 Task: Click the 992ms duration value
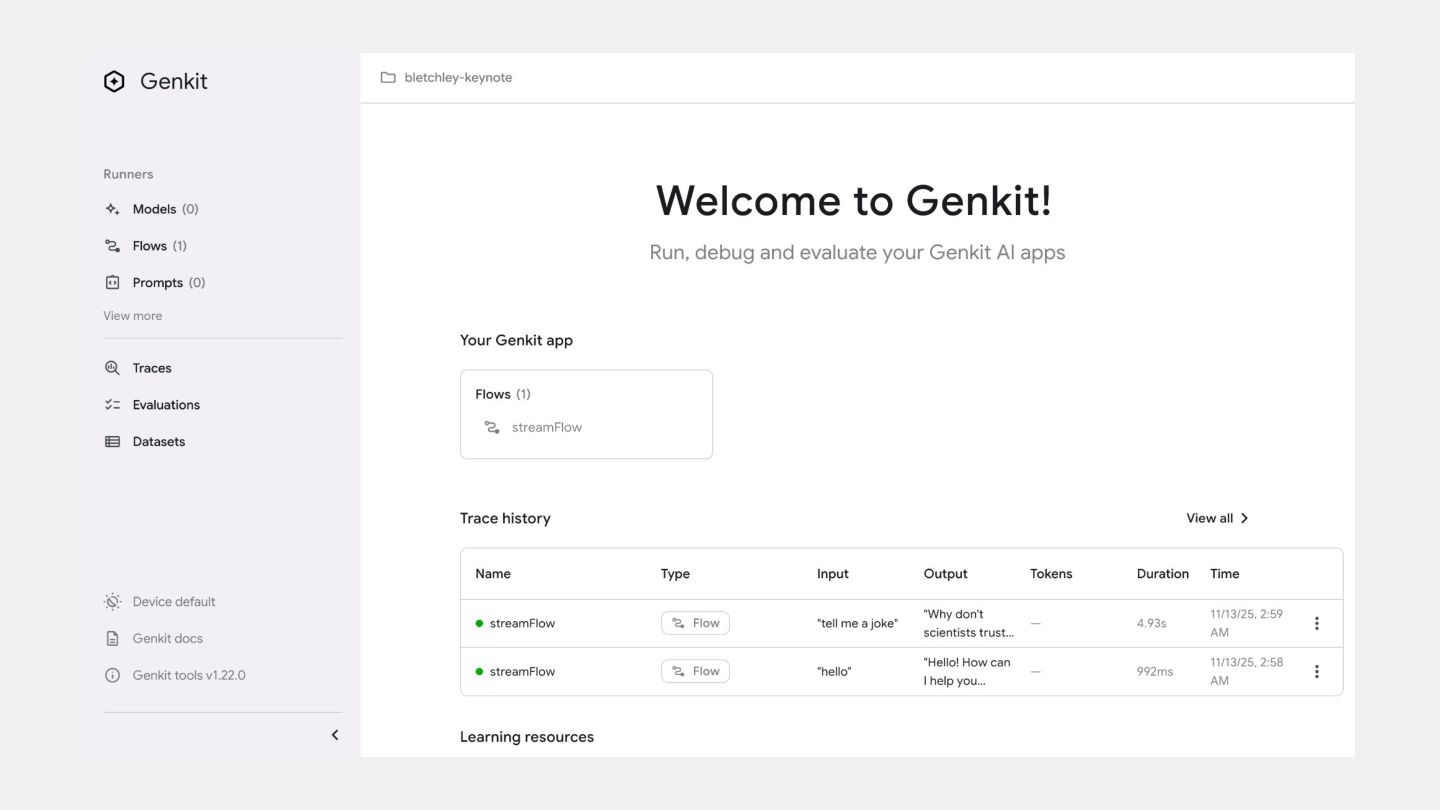click(1155, 672)
